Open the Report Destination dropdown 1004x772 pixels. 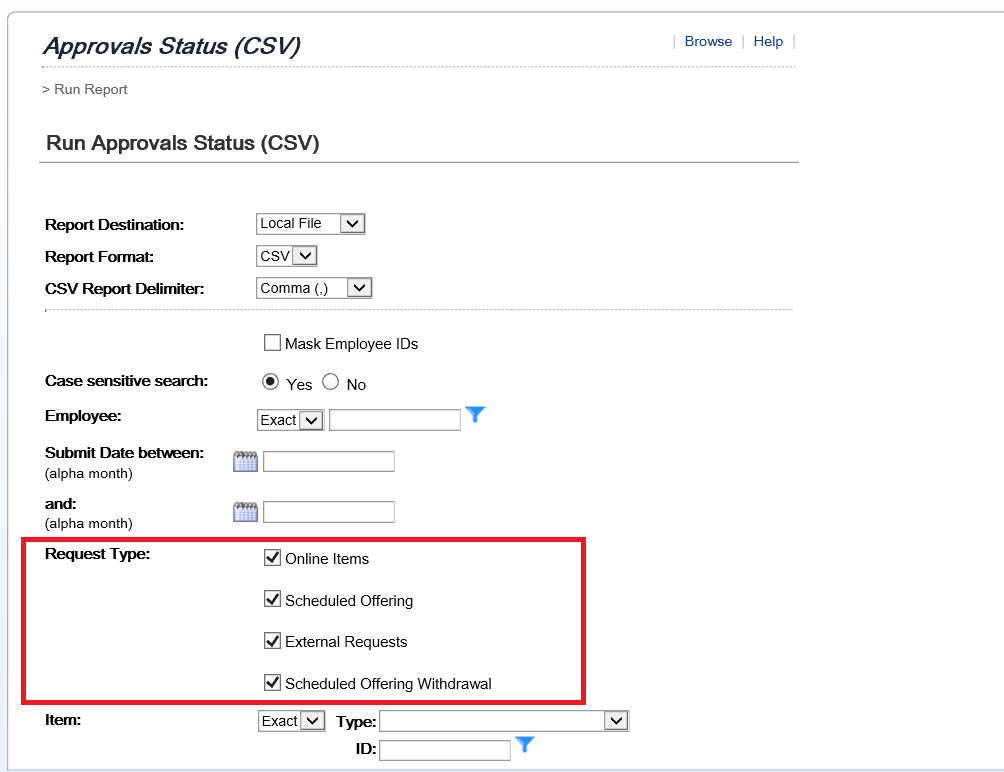311,223
